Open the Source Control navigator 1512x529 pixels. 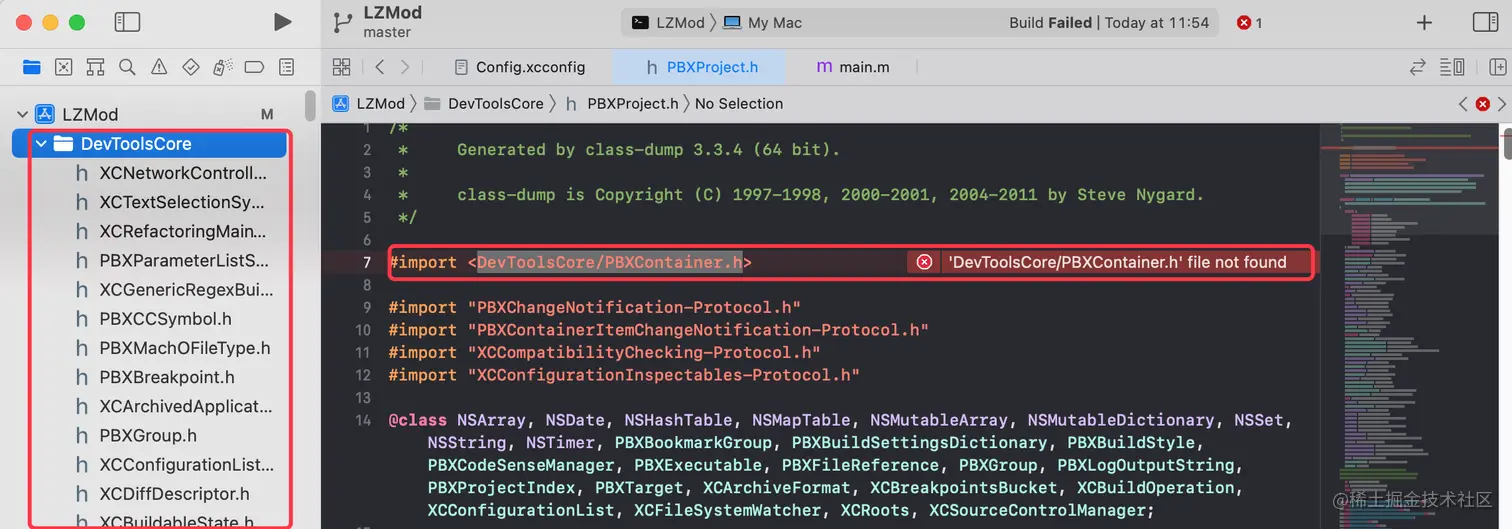(x=64, y=67)
